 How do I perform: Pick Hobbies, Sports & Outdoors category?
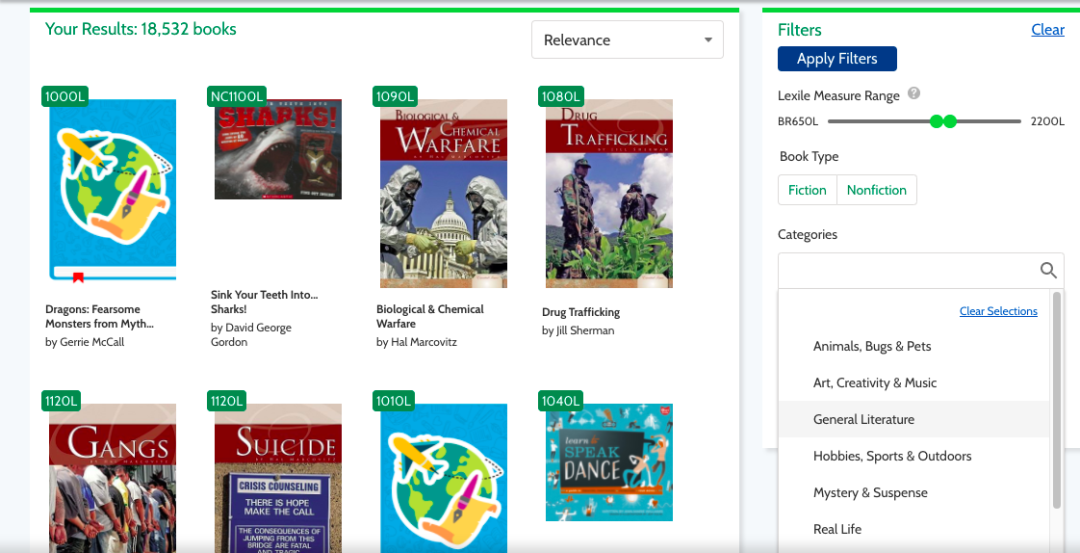pyautogui.click(x=892, y=456)
